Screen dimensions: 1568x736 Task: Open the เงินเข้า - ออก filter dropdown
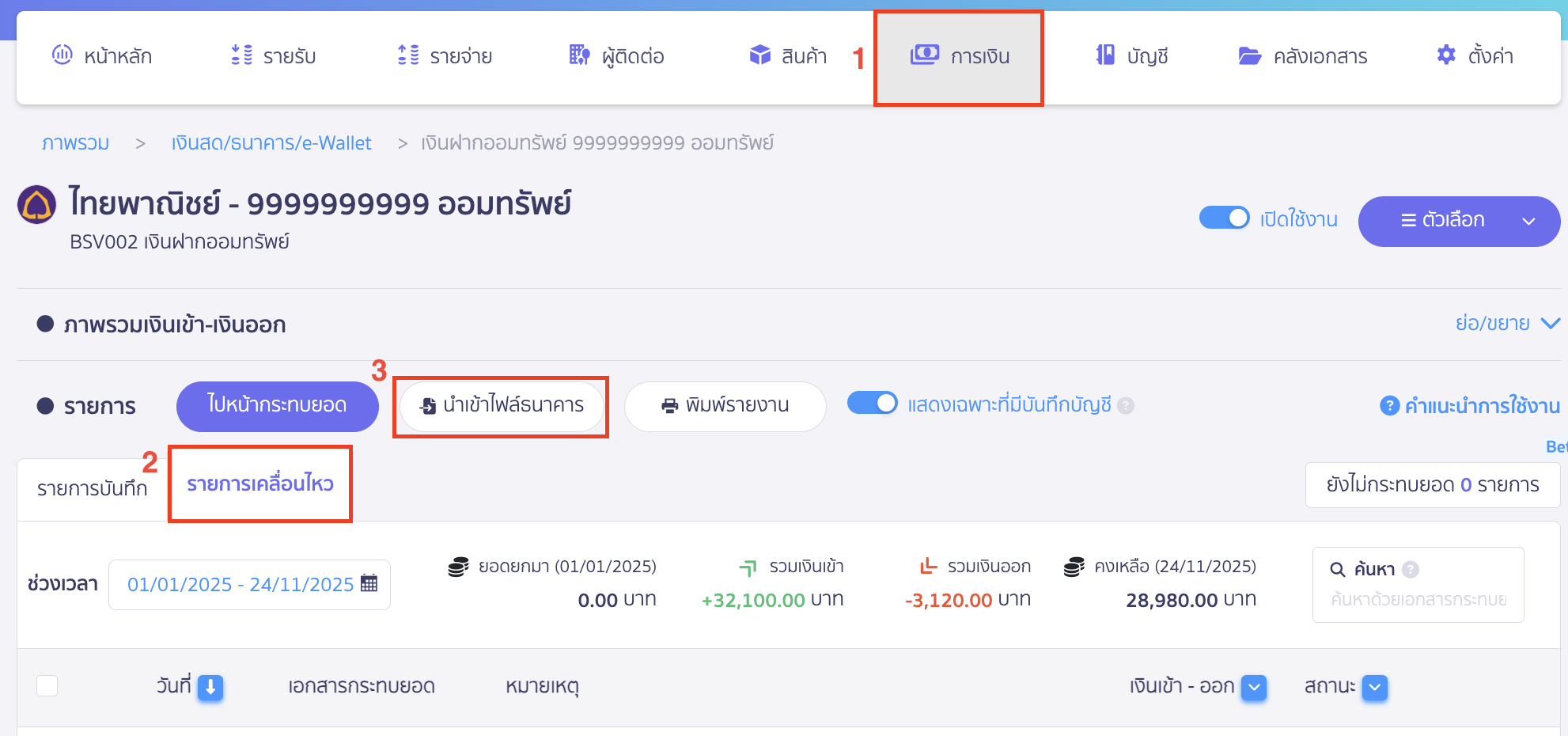[1252, 688]
